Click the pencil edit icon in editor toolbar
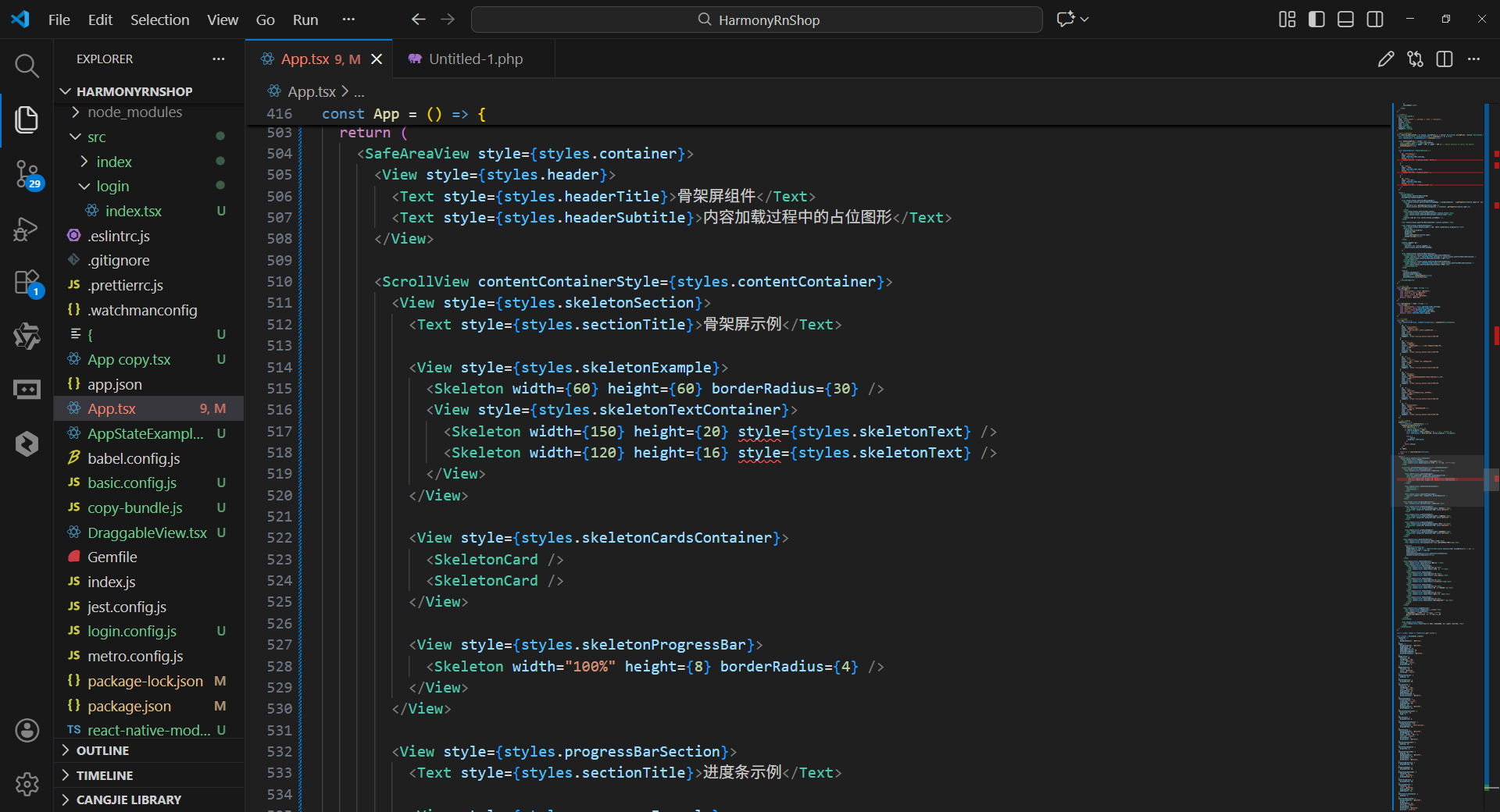 [1386, 59]
